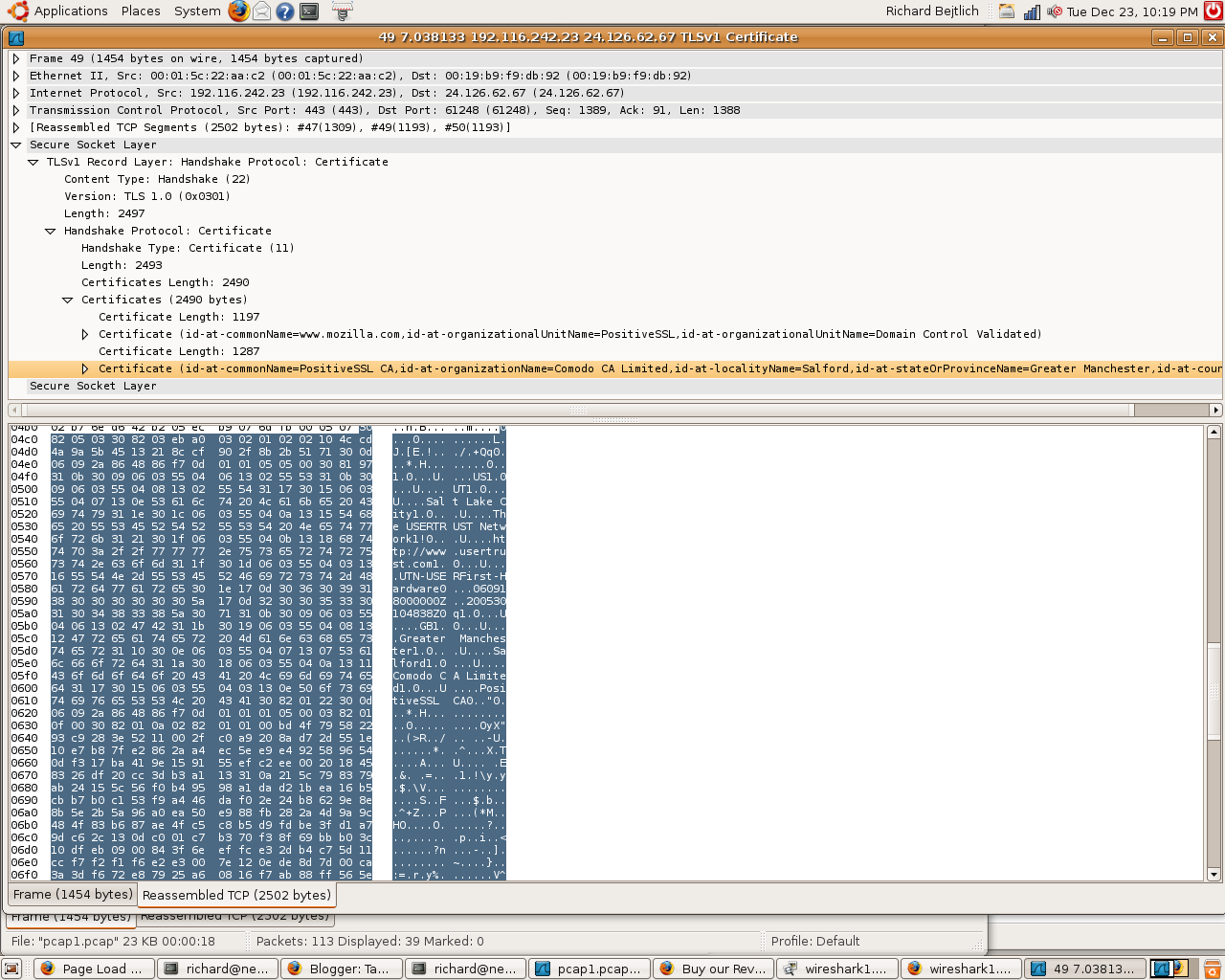Expand the Ethernet II row

16,76
